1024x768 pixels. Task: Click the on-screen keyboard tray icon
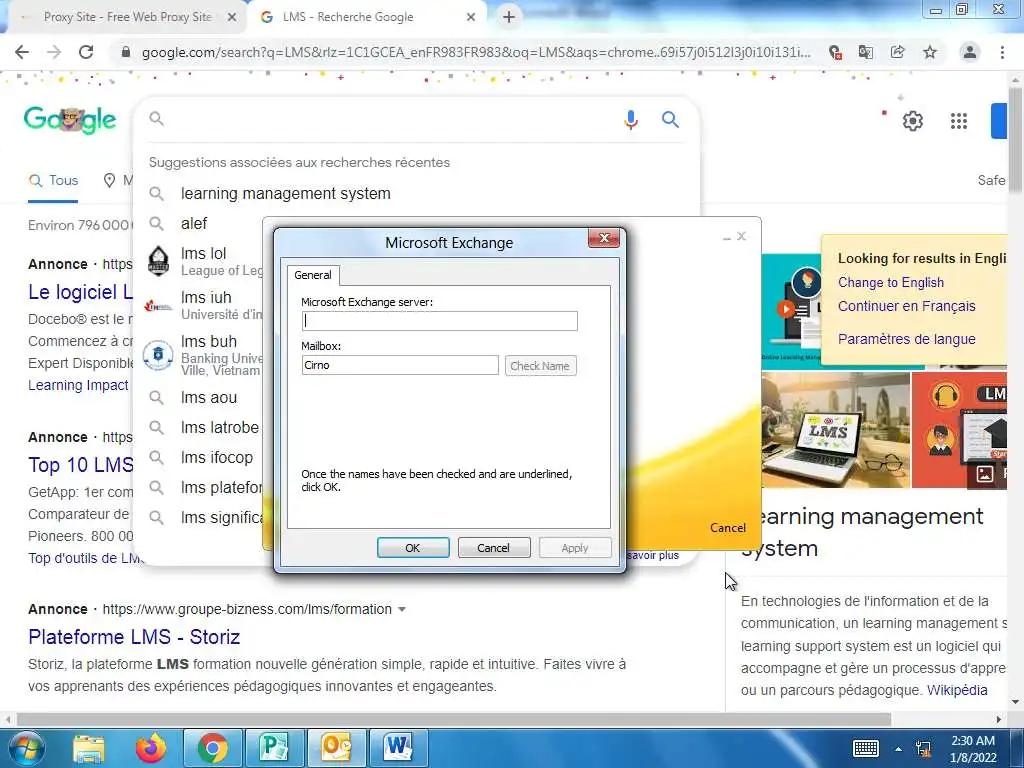865,748
